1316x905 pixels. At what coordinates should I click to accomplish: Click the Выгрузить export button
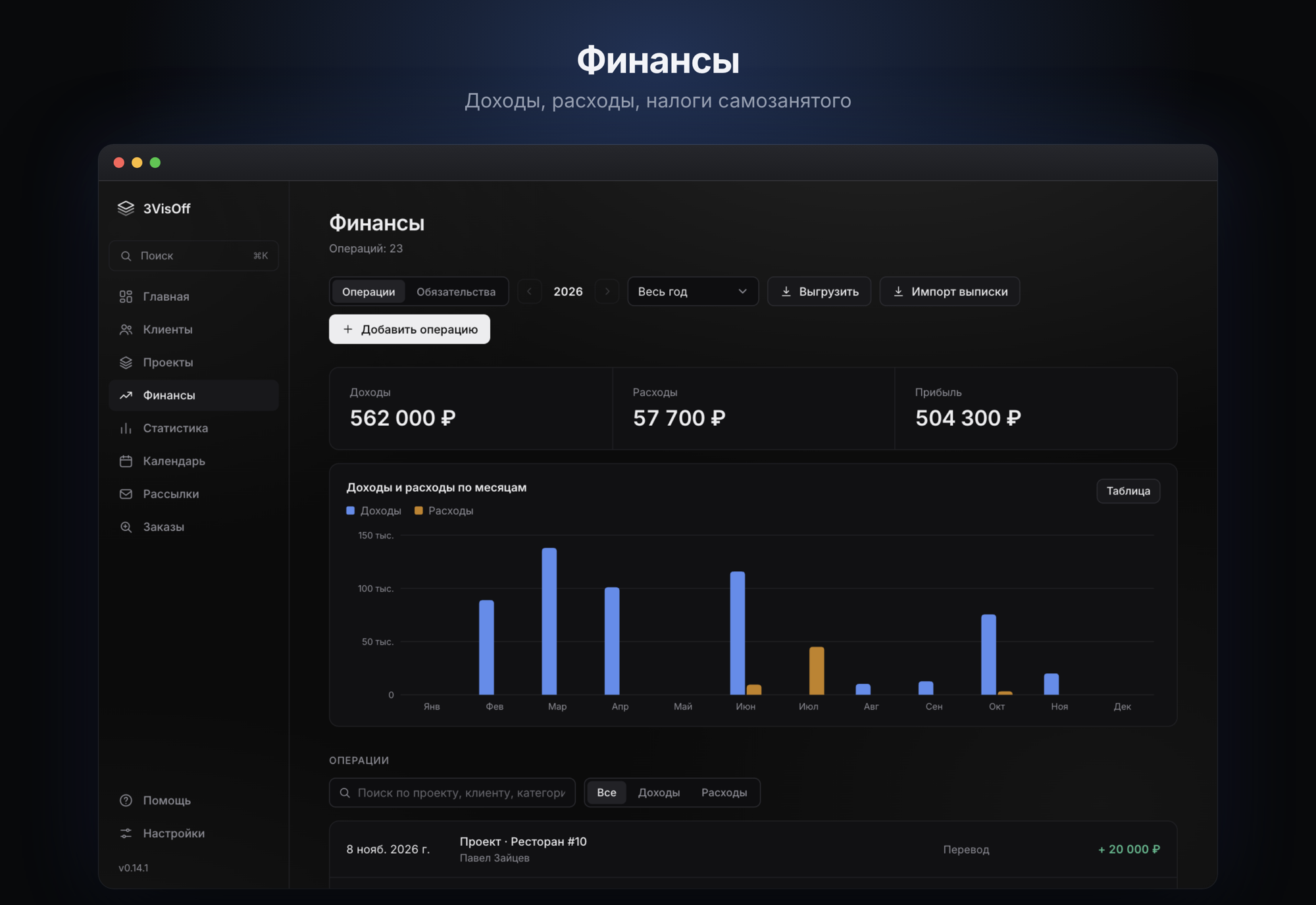click(x=819, y=292)
